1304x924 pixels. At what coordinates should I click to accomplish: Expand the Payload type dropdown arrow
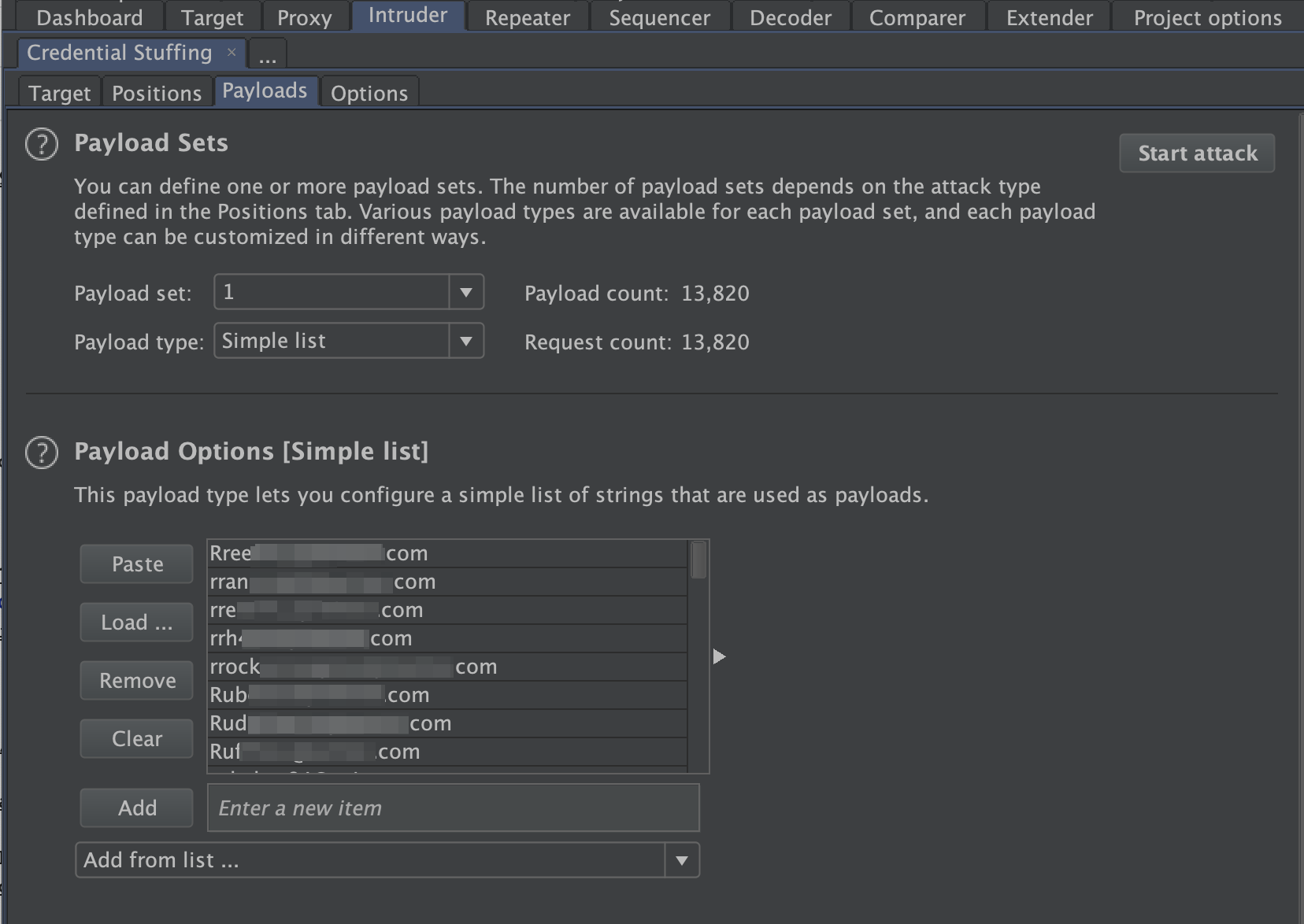(466, 341)
